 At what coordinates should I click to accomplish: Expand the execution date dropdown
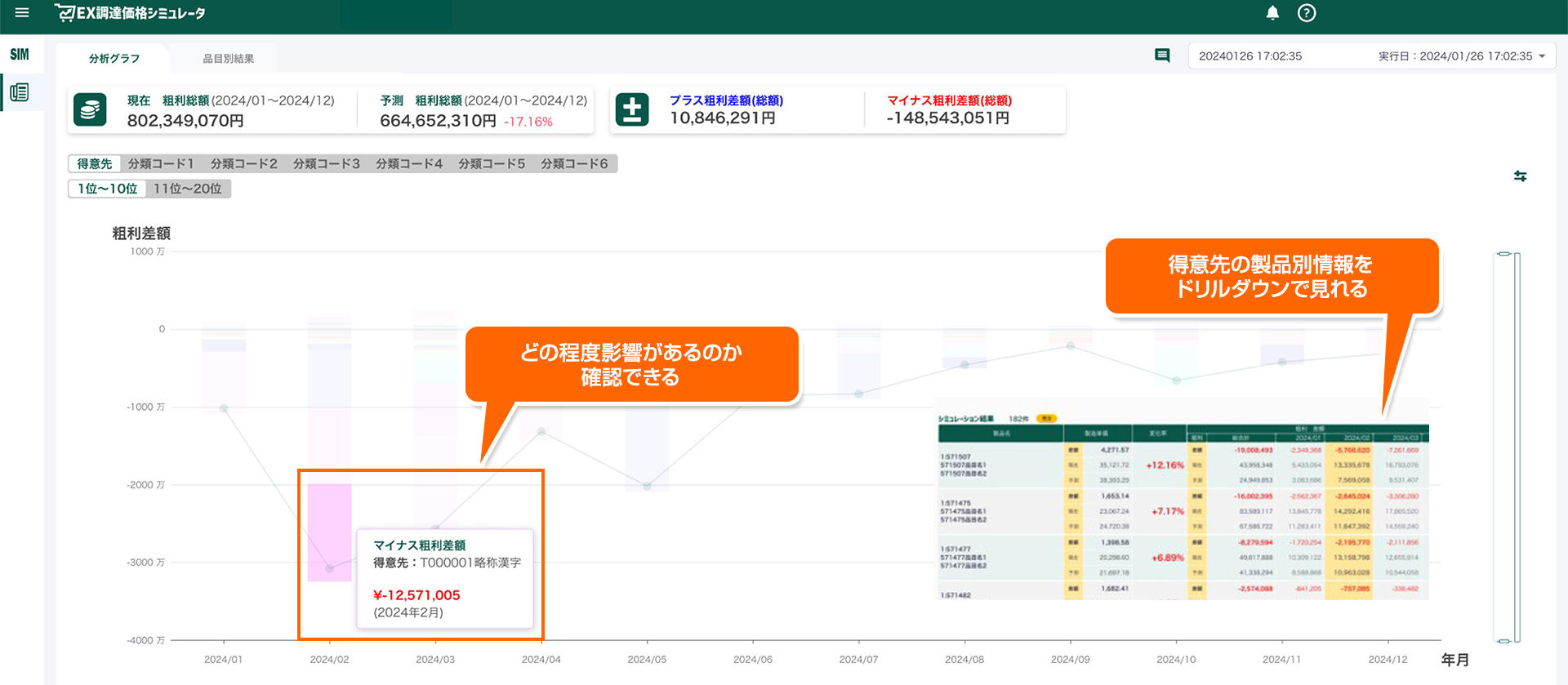click(x=1542, y=56)
